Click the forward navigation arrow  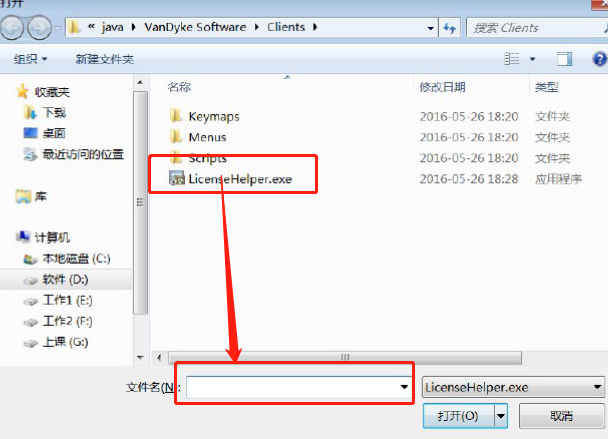tap(40, 28)
